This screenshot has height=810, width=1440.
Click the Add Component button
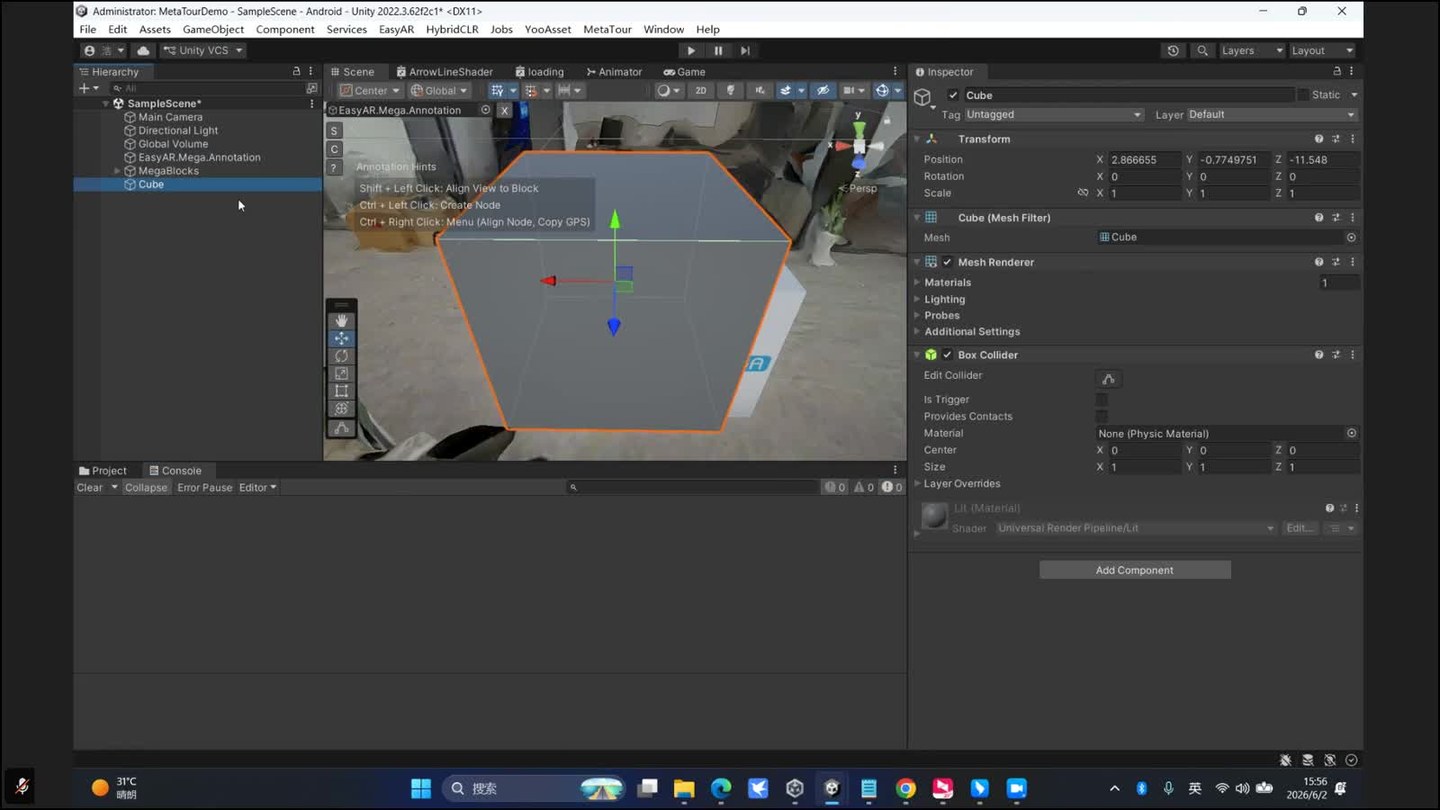tap(1135, 570)
